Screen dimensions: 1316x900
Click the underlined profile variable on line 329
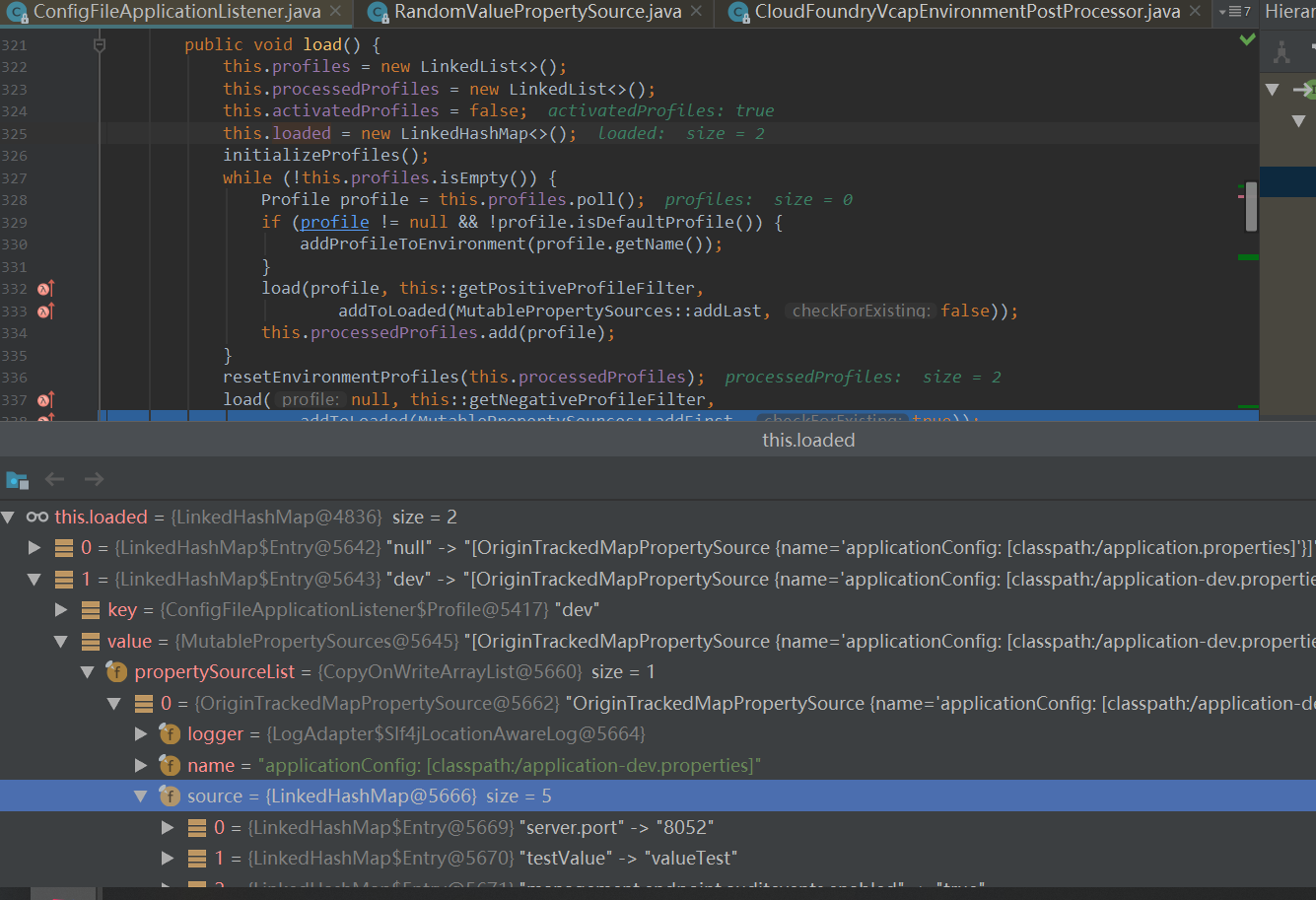point(334,222)
